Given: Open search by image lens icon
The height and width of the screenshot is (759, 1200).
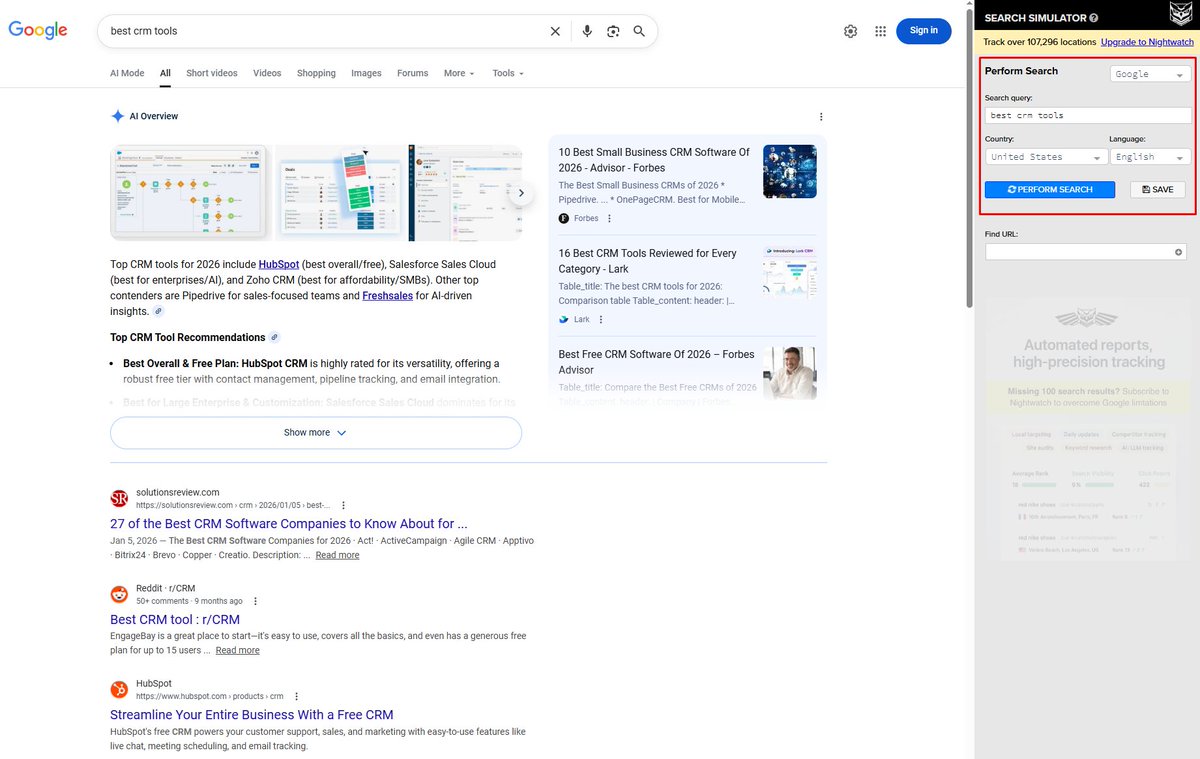Looking at the screenshot, I should (613, 31).
